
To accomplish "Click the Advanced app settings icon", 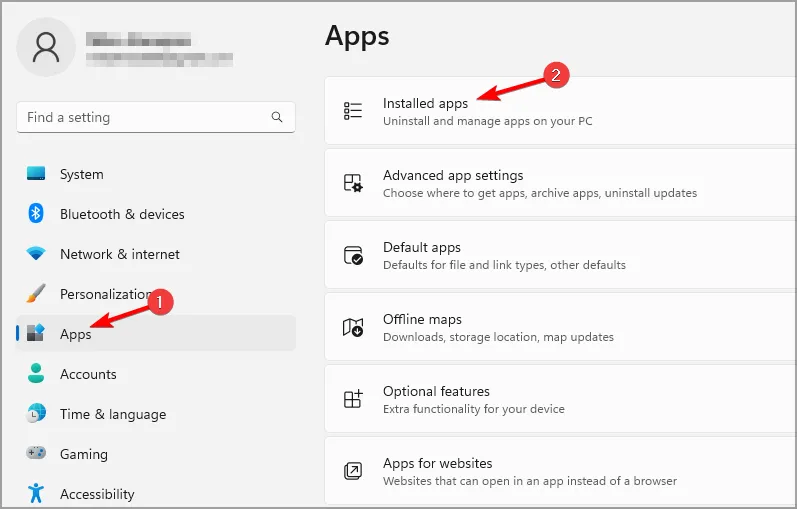I will tap(353, 183).
